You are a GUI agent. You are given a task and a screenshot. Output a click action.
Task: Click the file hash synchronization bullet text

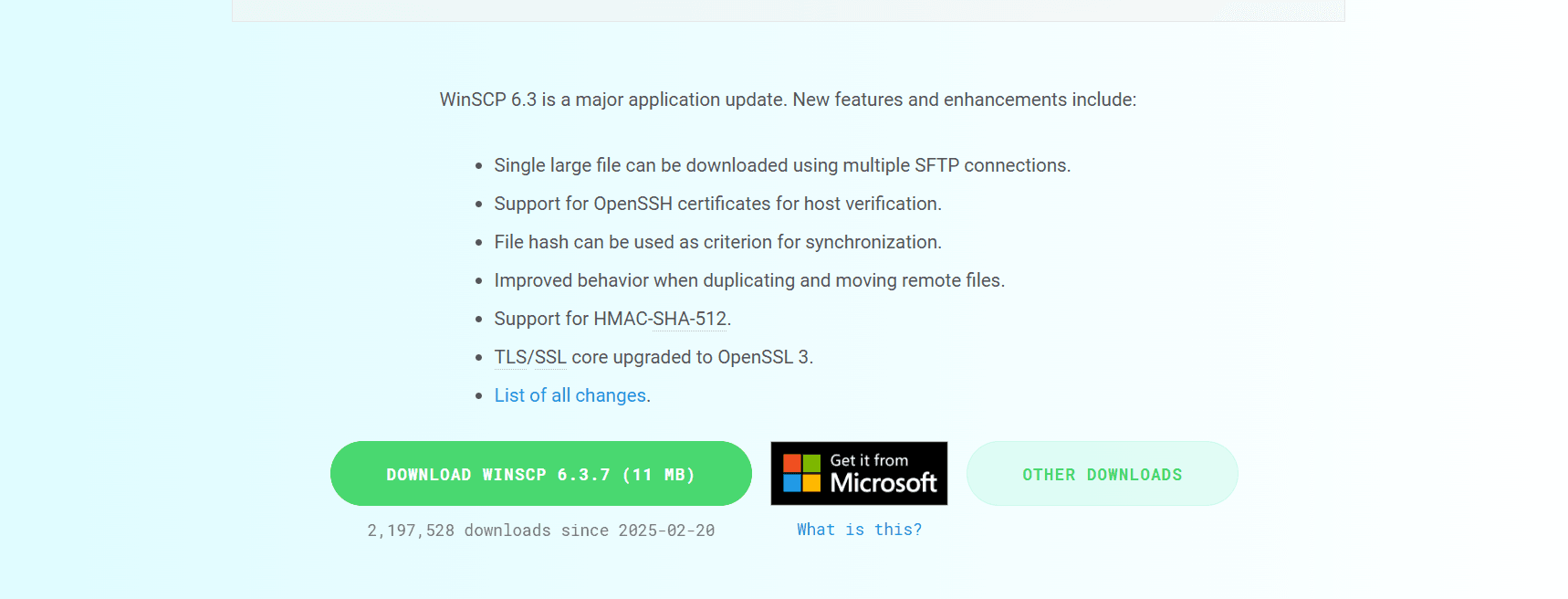point(717,242)
